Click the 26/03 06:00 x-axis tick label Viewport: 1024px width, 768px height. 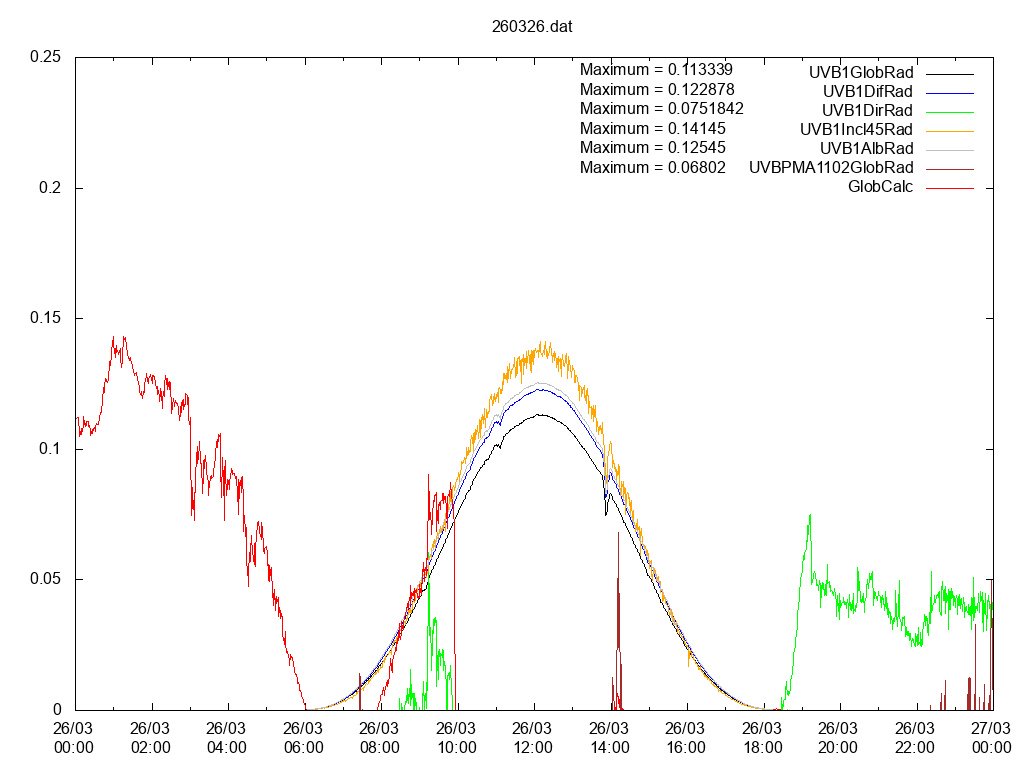(304, 738)
